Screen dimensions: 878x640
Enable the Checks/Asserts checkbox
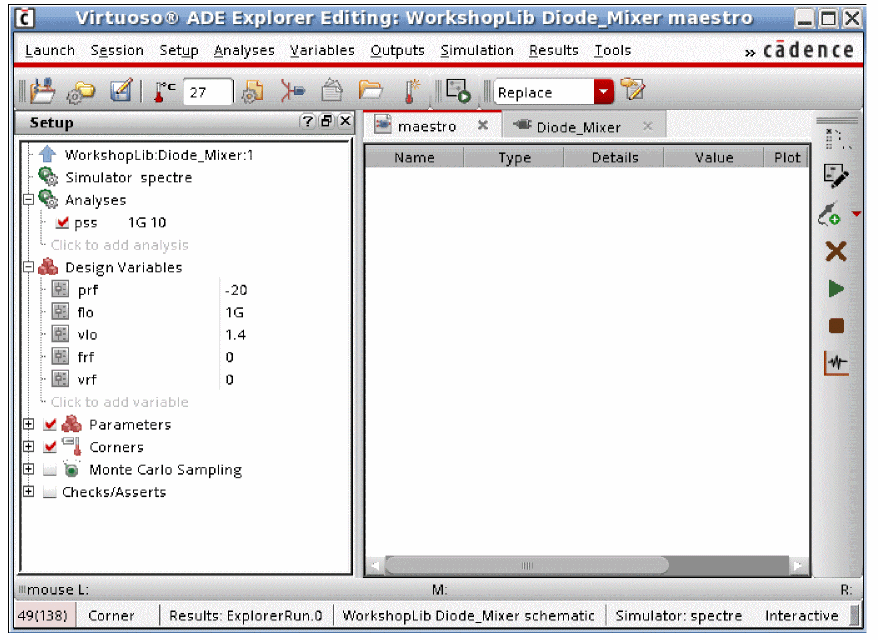[x=50, y=492]
